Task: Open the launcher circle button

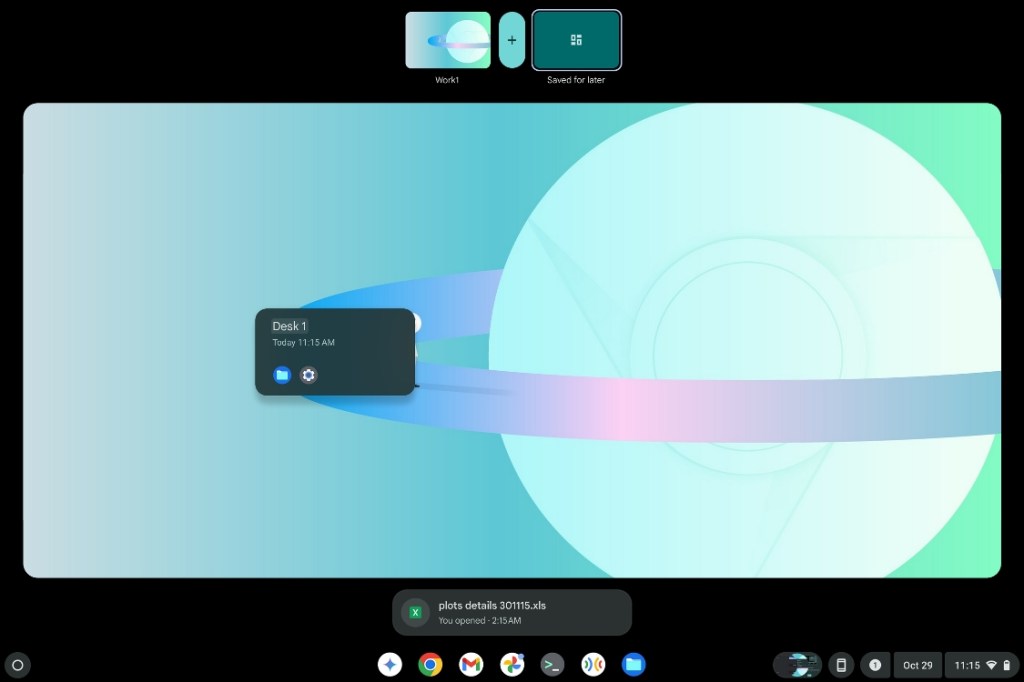Action: [18, 665]
